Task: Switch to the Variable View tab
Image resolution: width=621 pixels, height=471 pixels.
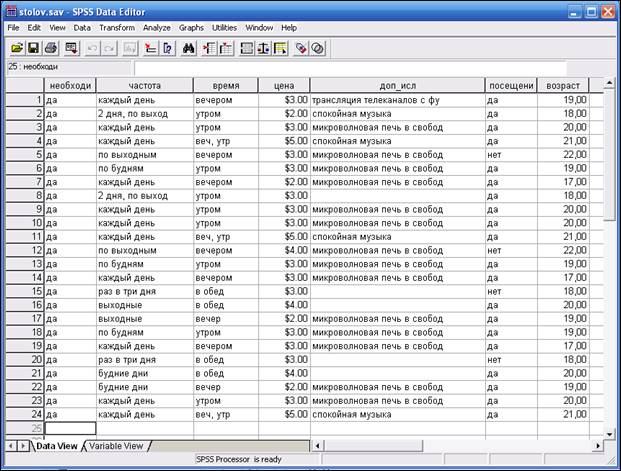Action: pyautogui.click(x=117, y=446)
